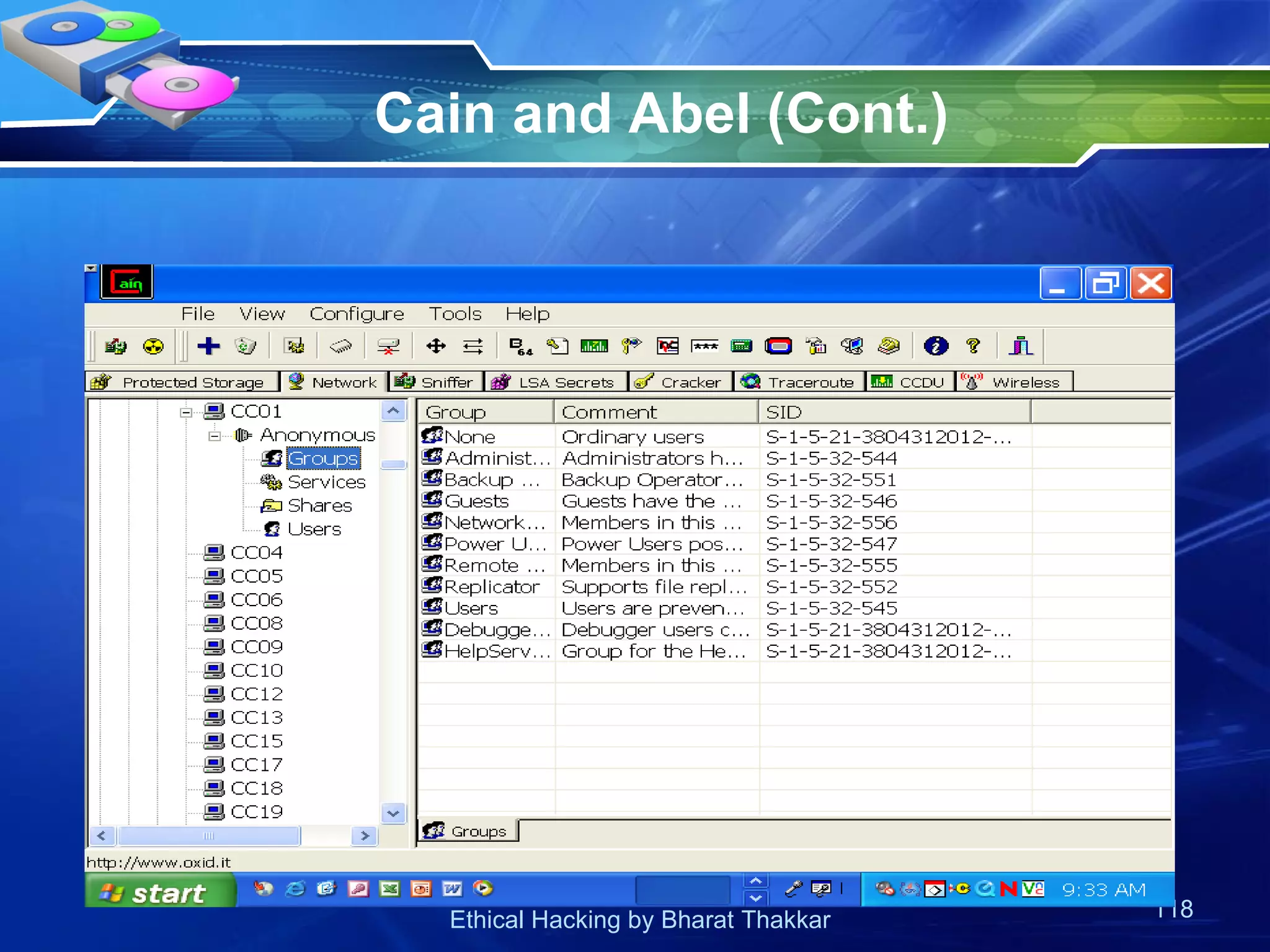Open the Tools menu
Viewport: 1270px width, 952px height.
click(x=455, y=314)
